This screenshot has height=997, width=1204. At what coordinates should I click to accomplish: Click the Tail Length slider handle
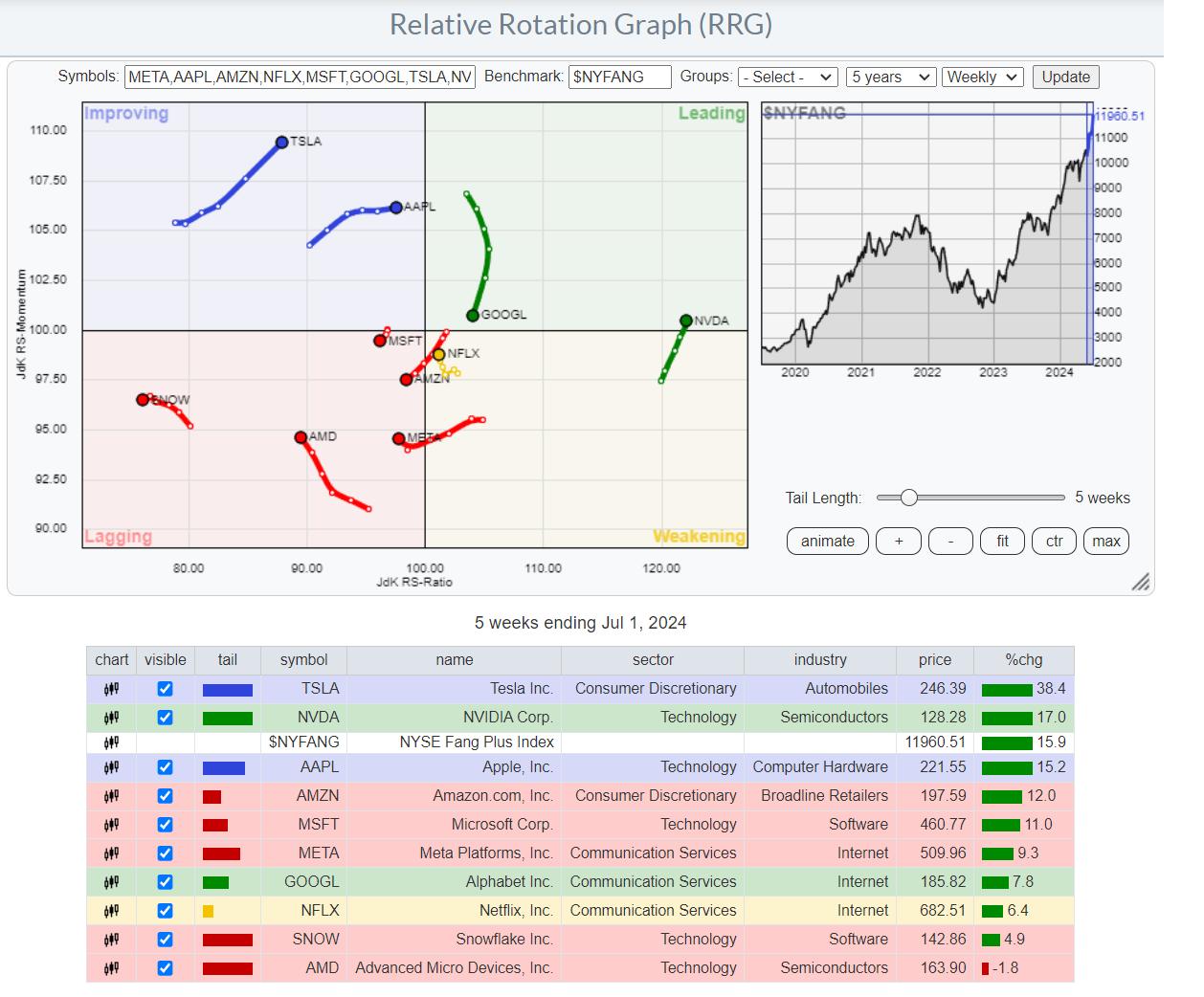coord(909,498)
